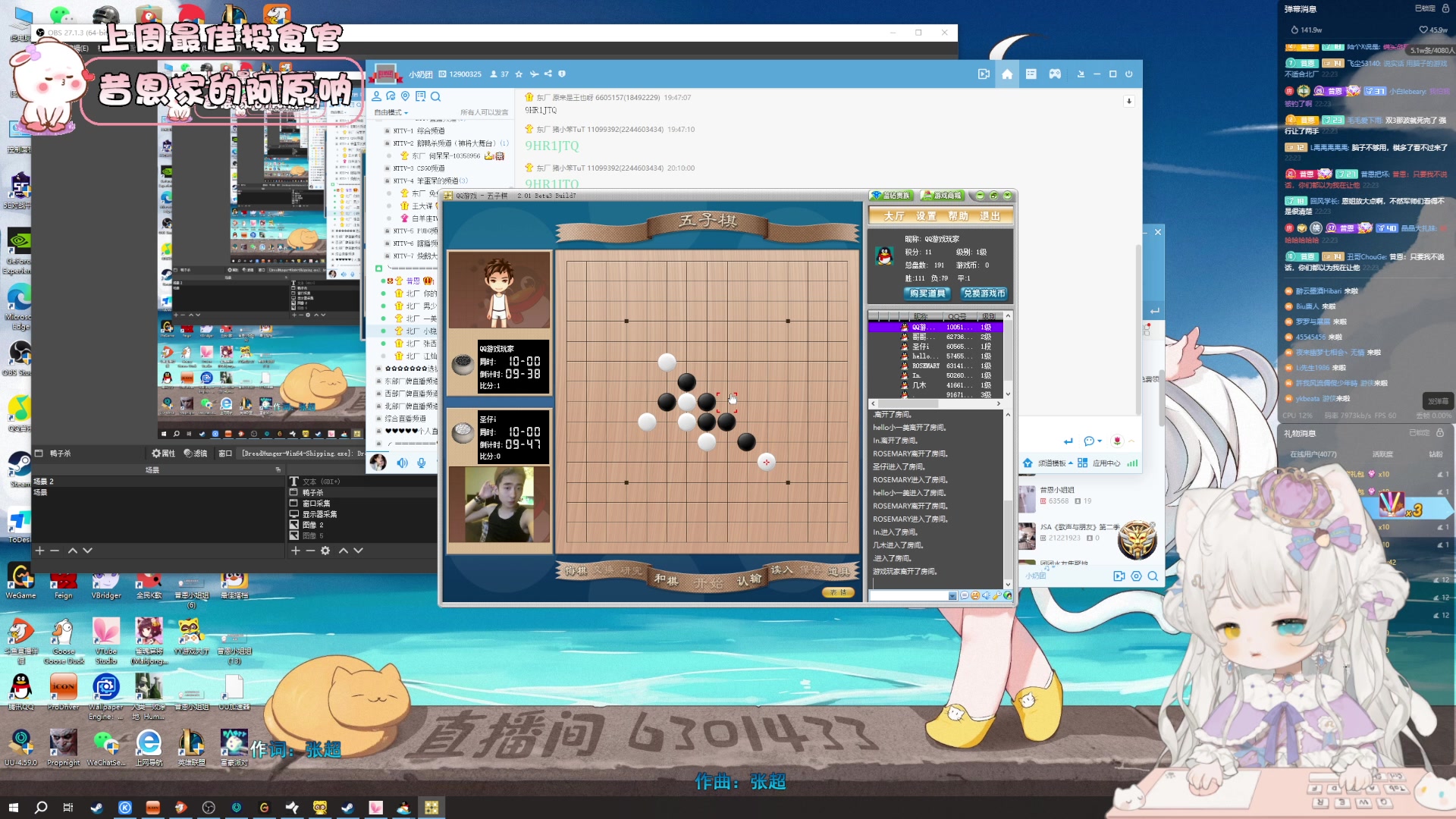The width and height of the screenshot is (1456, 819).
Task: Mute the YY speaker volume icon
Action: [x=402, y=463]
